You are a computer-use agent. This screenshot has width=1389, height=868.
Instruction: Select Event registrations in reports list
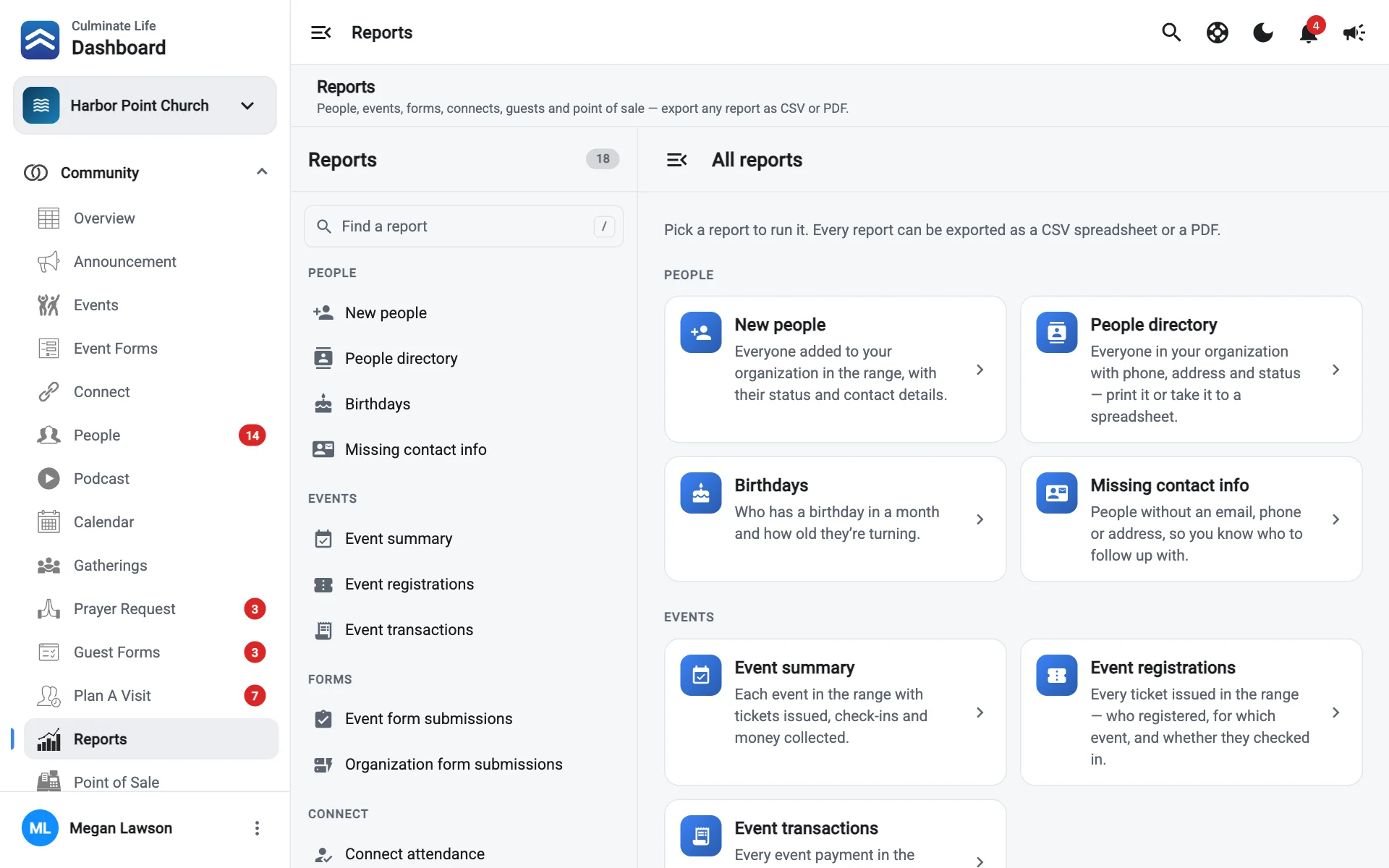click(x=464, y=584)
